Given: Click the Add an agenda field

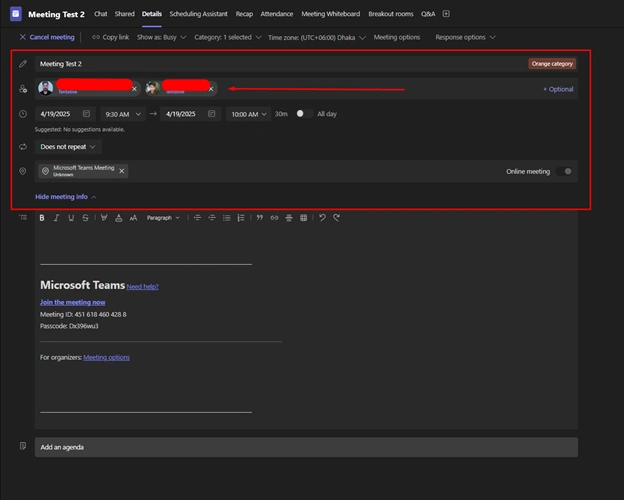Looking at the screenshot, I should [306, 447].
